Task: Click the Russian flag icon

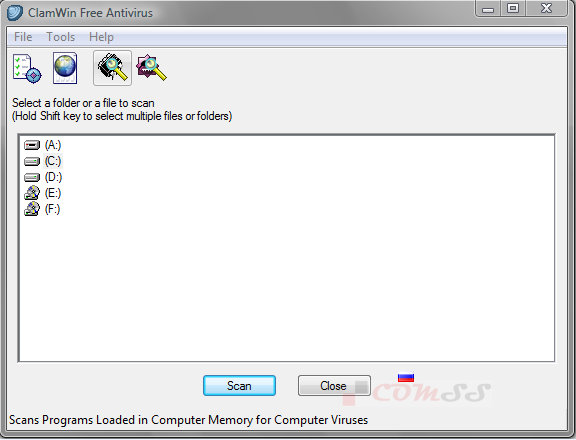Action: (x=406, y=378)
